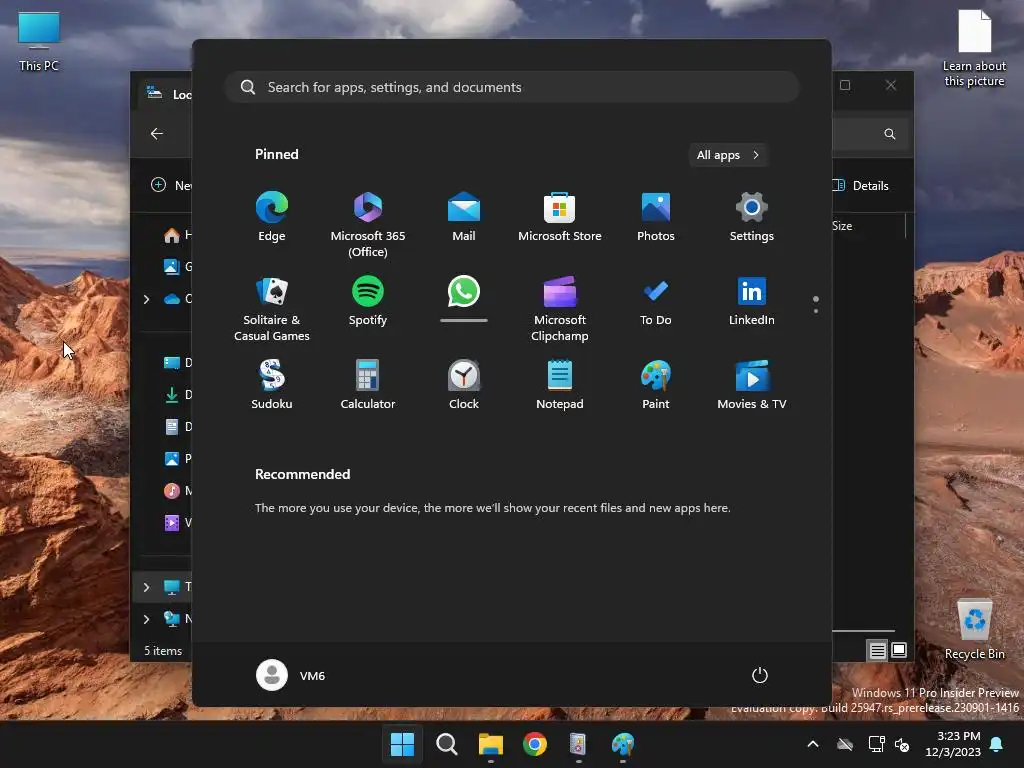The image size is (1024, 768).
Task: Open Microsoft Clipchamp
Action: [x=560, y=310]
